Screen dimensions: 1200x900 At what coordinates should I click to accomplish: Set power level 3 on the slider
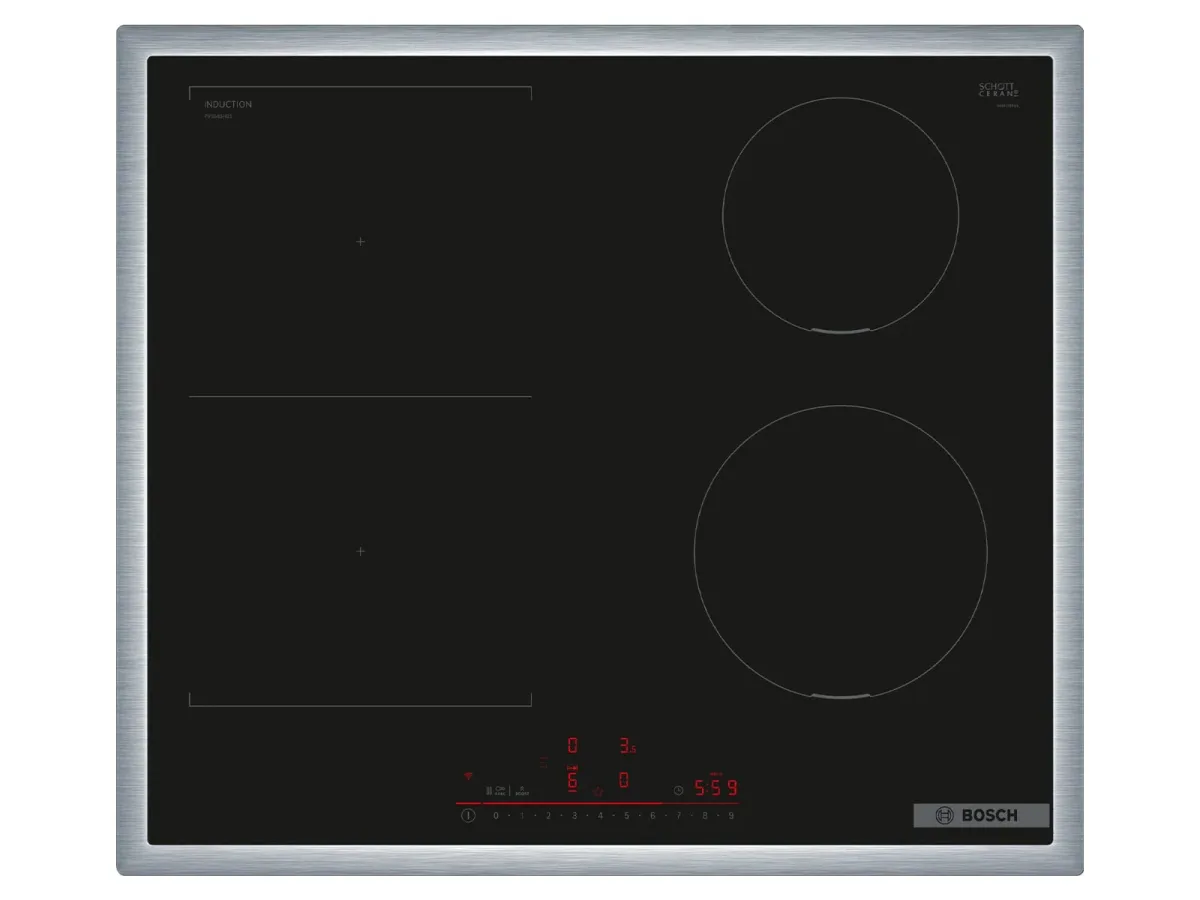(x=574, y=816)
